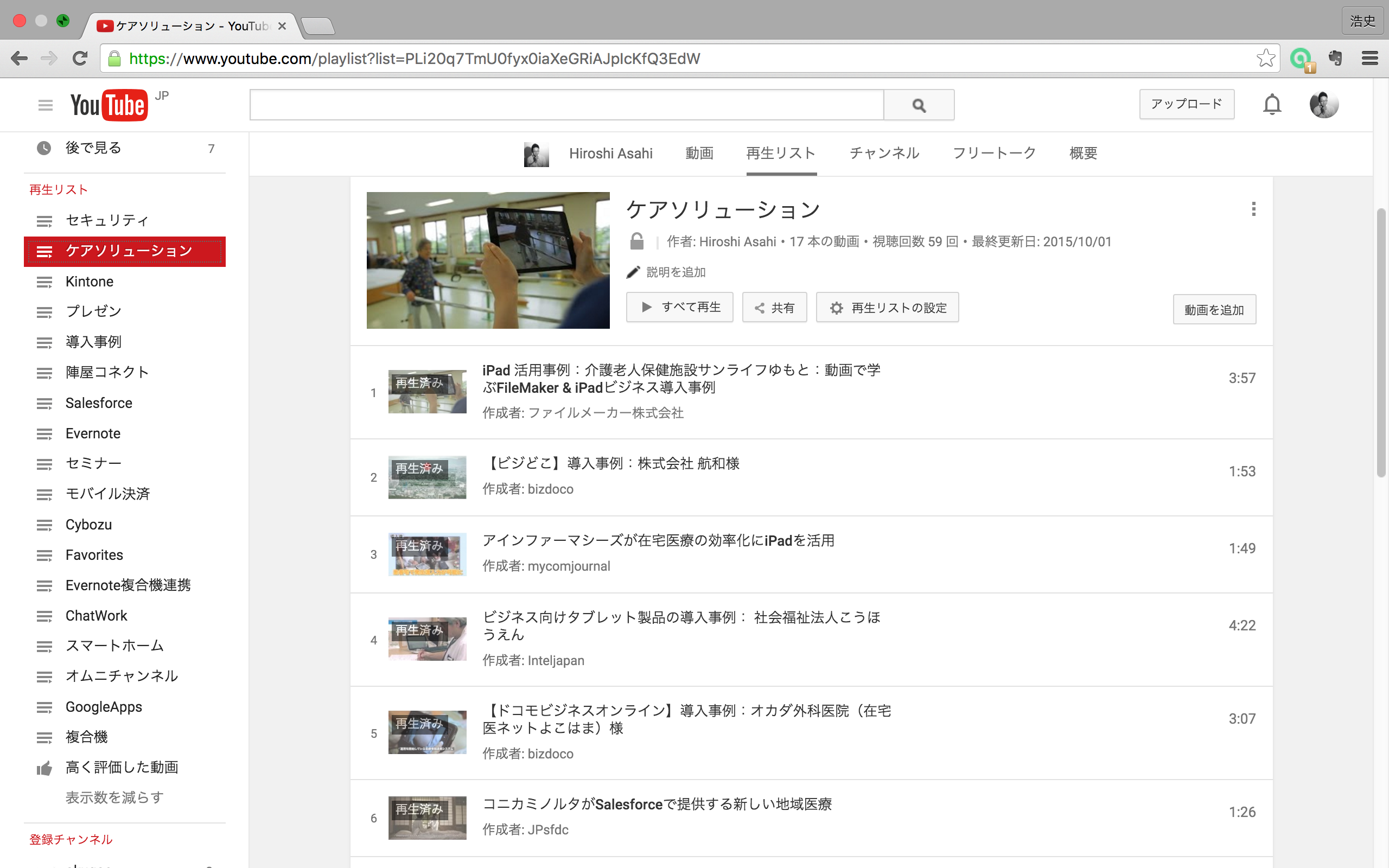
Task: Open the notifications bell
Action: [x=1272, y=105]
